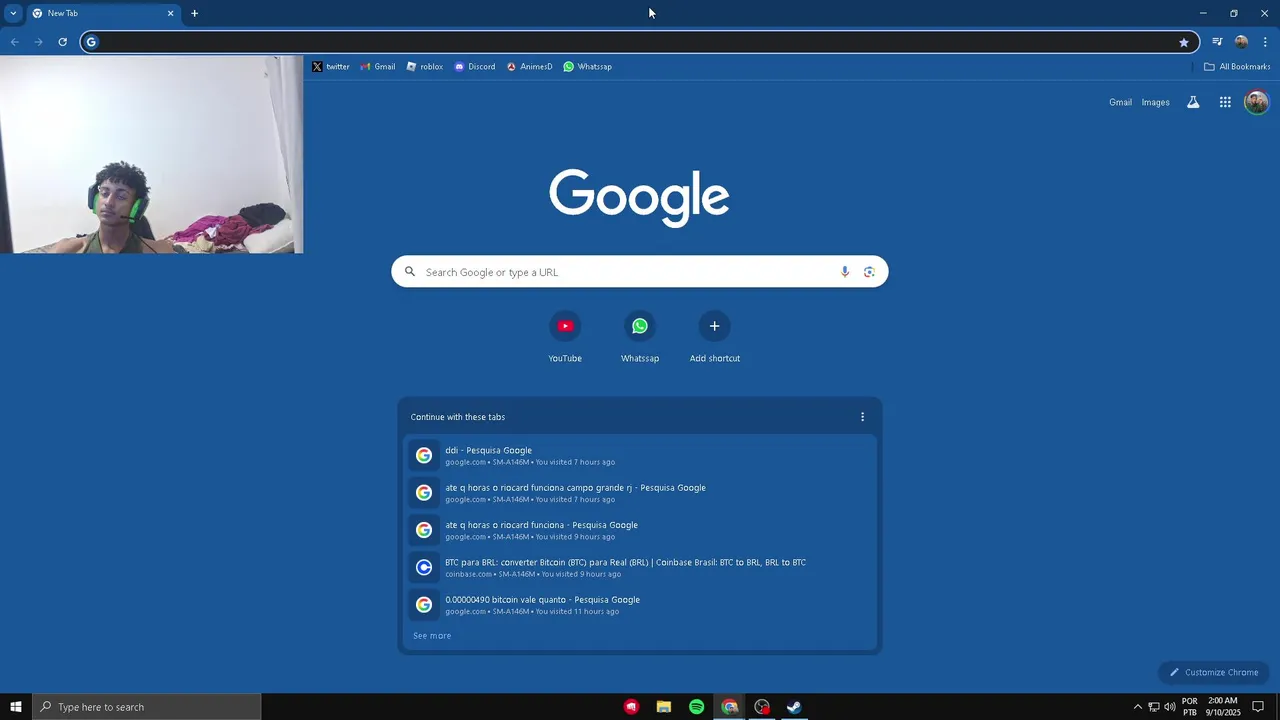Start voice search with microphone icon

[845, 272]
